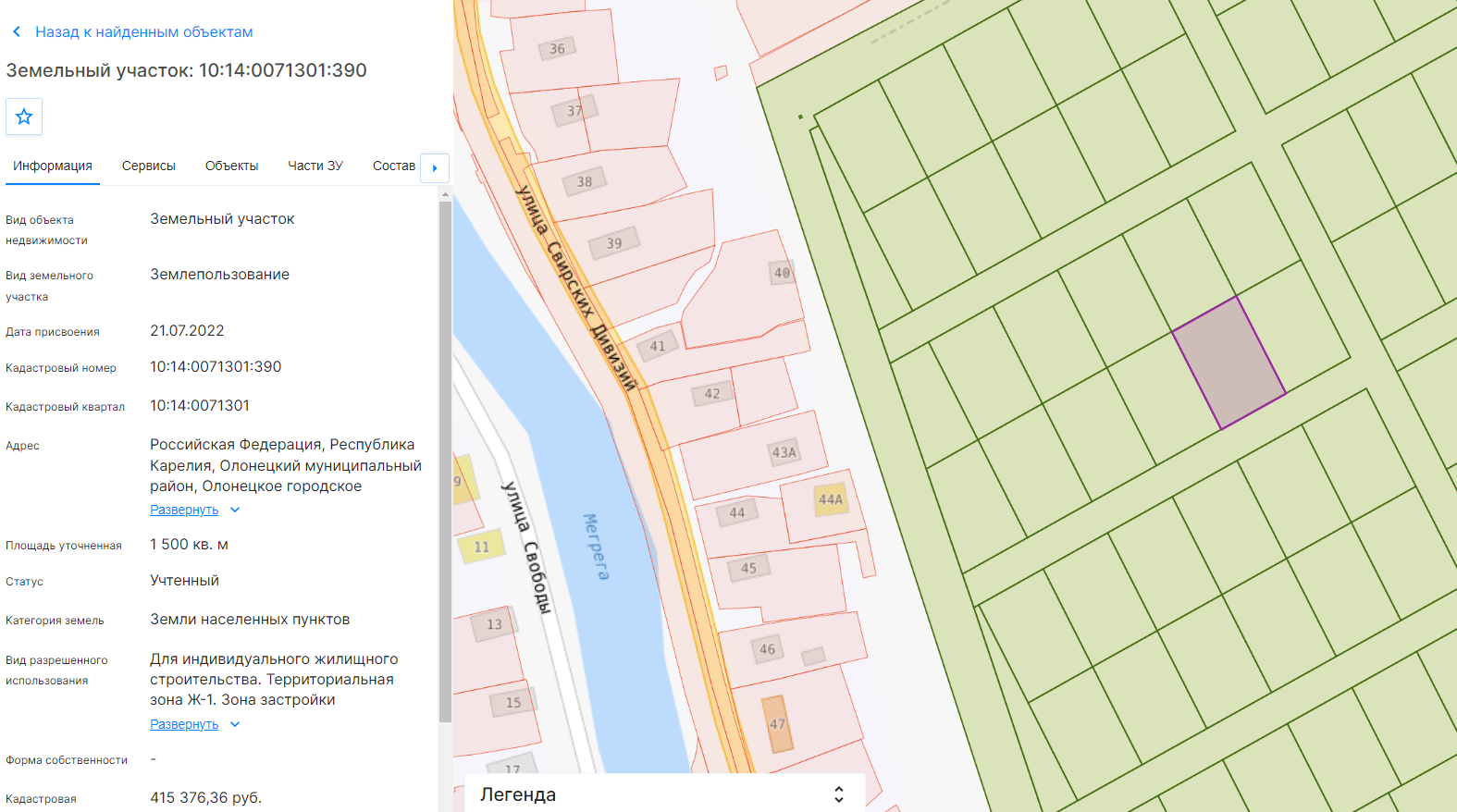Click the cadastral number value 10:14:0071301:390

216,367
